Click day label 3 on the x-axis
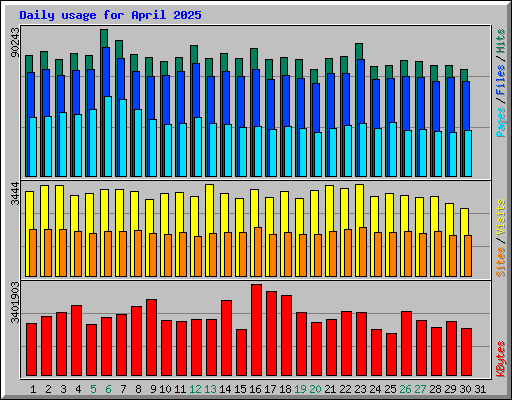 pos(63,389)
